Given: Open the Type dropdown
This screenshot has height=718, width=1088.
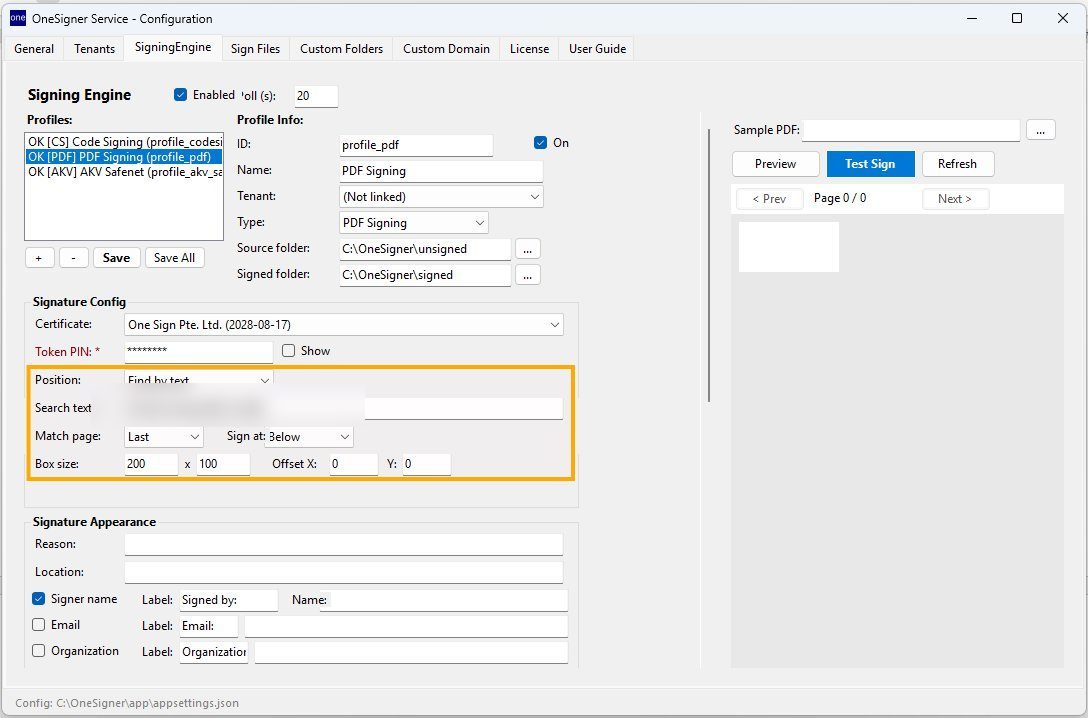Looking at the screenshot, I should 414,223.
